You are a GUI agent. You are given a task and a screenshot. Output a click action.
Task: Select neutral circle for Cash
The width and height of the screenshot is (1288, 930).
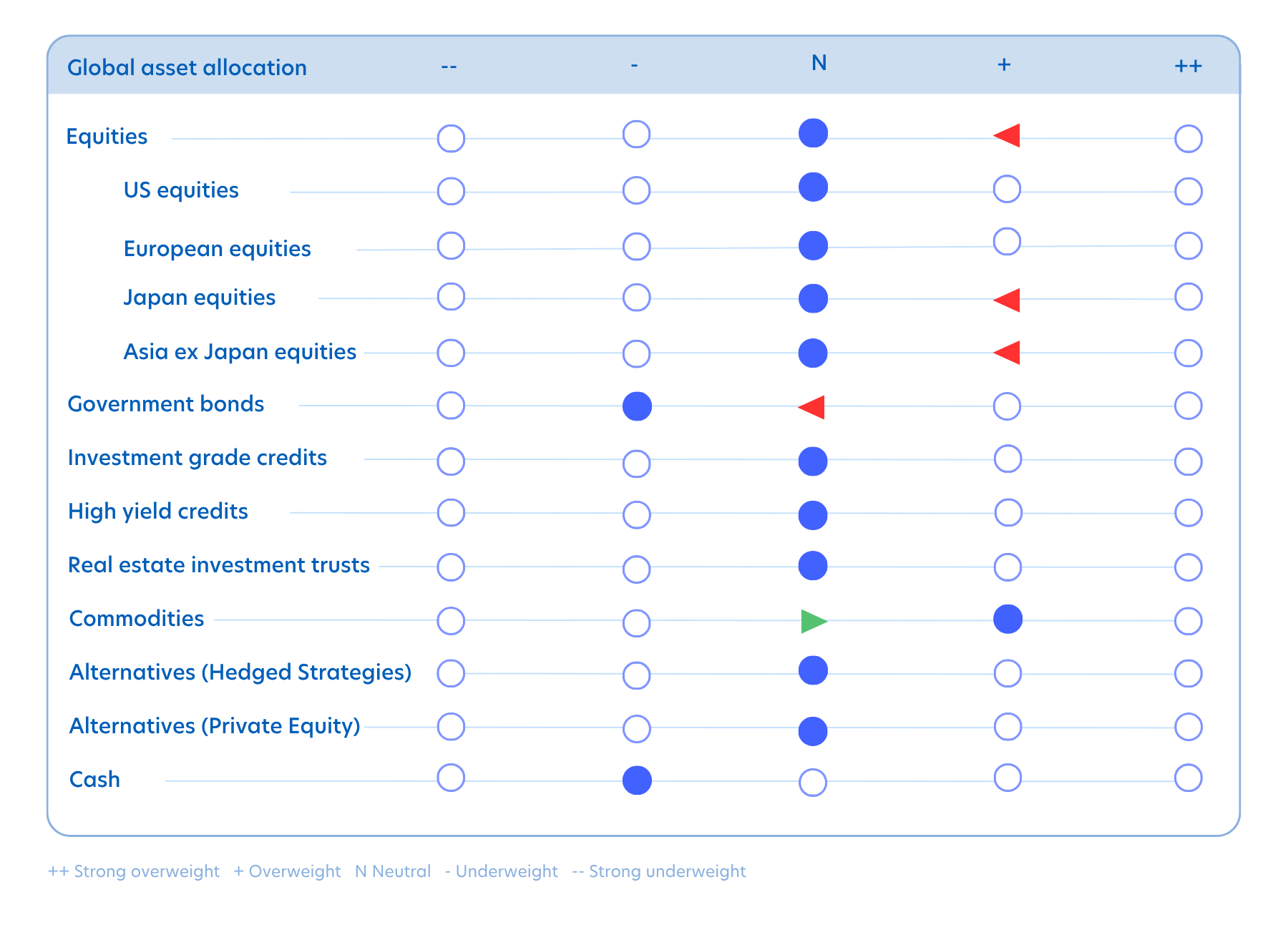pos(813,783)
